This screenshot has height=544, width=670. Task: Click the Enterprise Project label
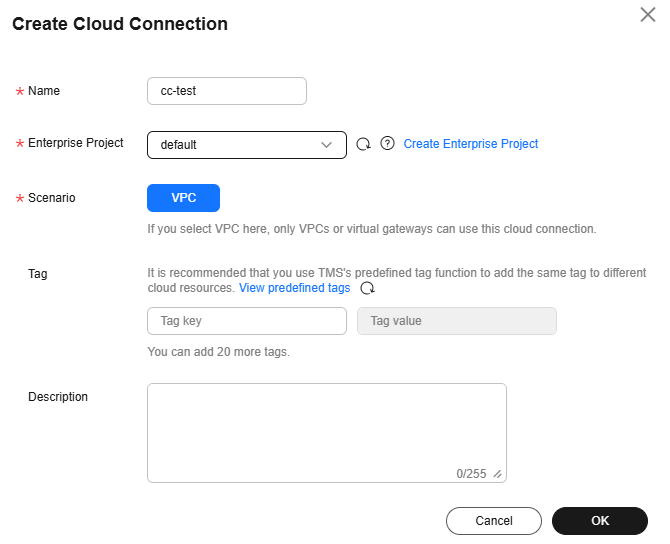pyautogui.click(x=76, y=143)
